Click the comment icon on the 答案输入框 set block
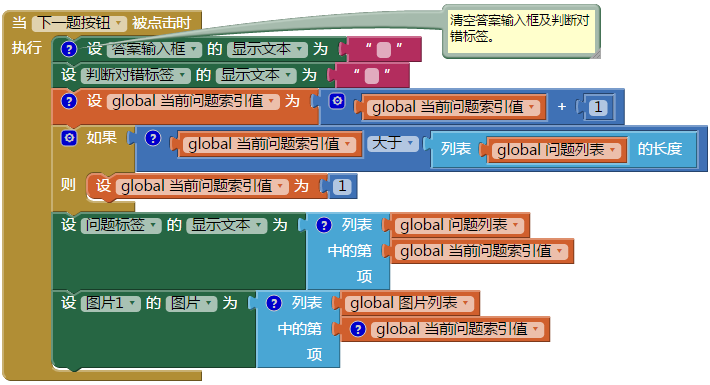The image size is (710, 385). [x=69, y=49]
